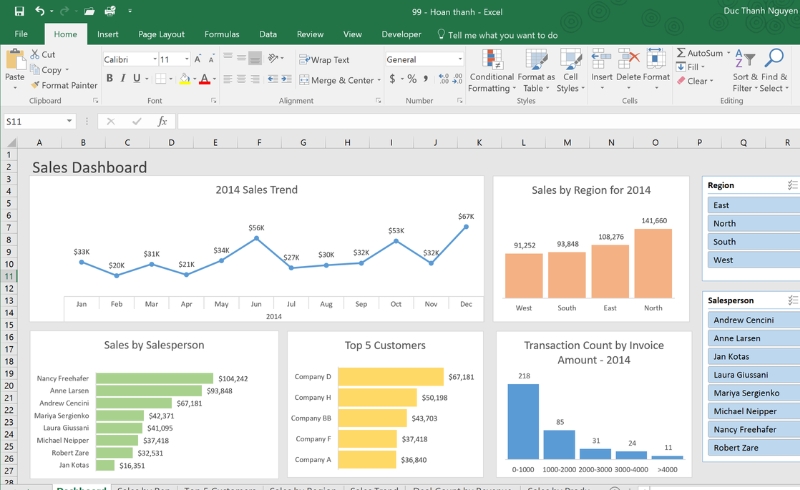Click the Insert Function fx icon
800x490 pixels.
tap(162, 121)
